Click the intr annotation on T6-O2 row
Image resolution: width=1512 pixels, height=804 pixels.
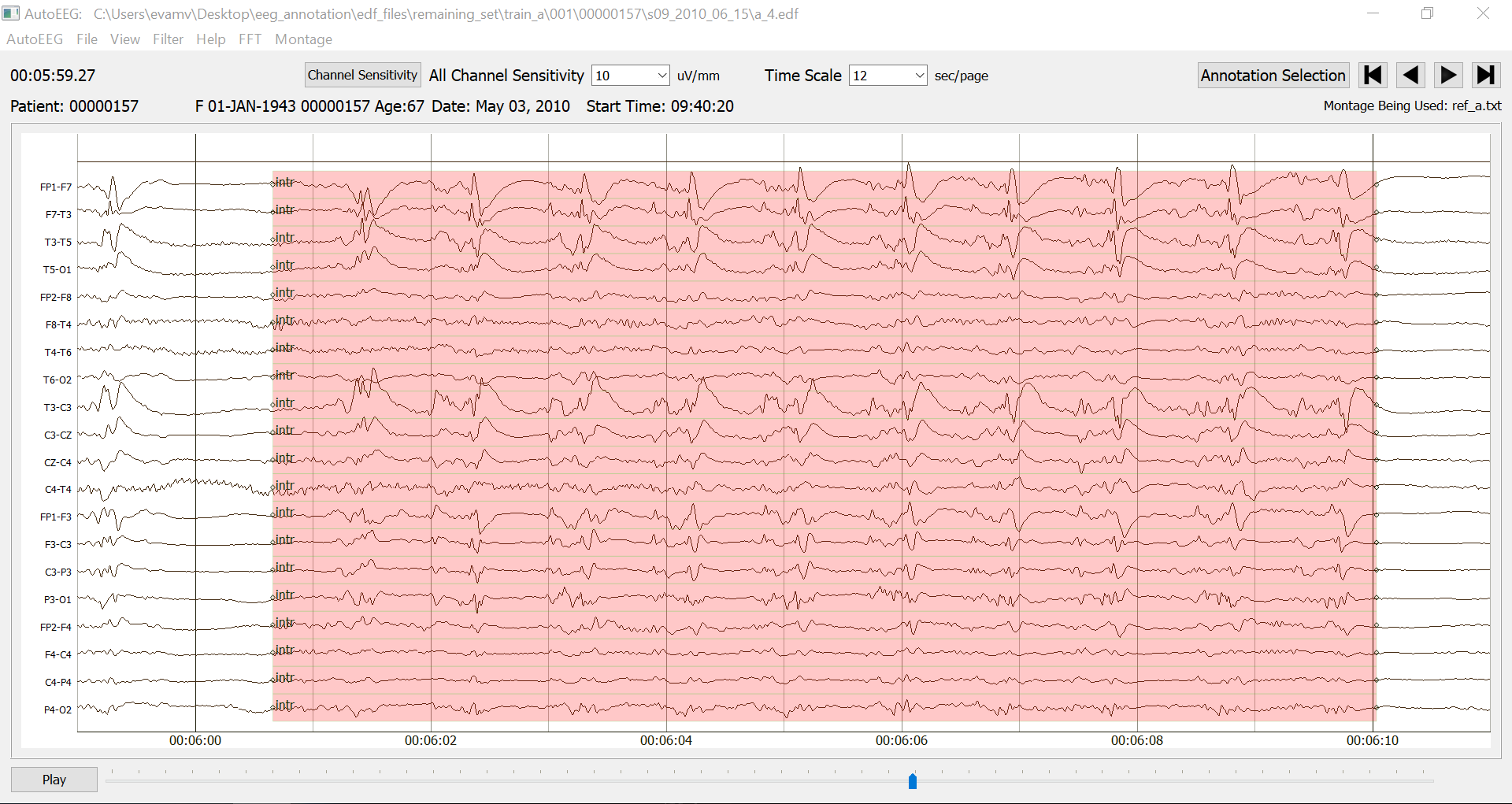pos(284,375)
